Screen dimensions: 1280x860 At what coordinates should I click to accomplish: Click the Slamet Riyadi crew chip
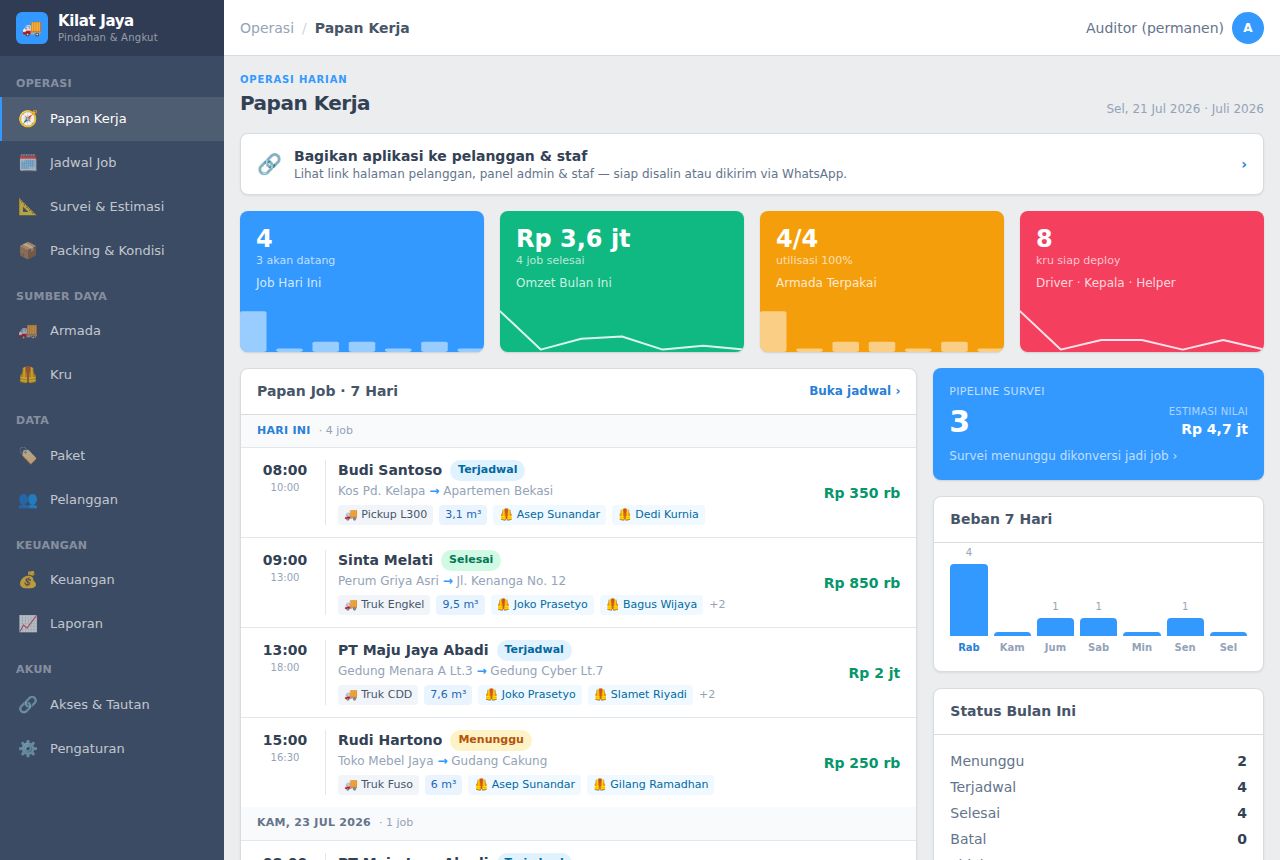(x=640, y=695)
